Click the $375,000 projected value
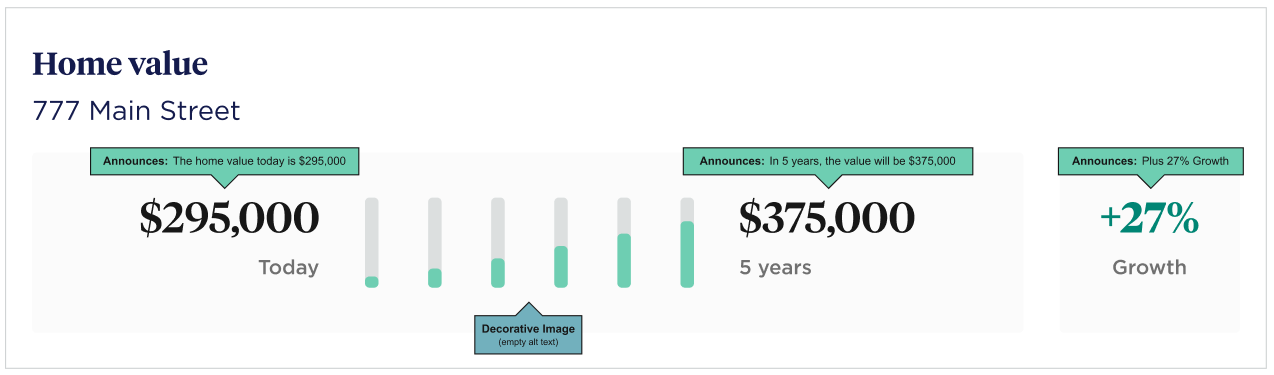 tap(826, 218)
